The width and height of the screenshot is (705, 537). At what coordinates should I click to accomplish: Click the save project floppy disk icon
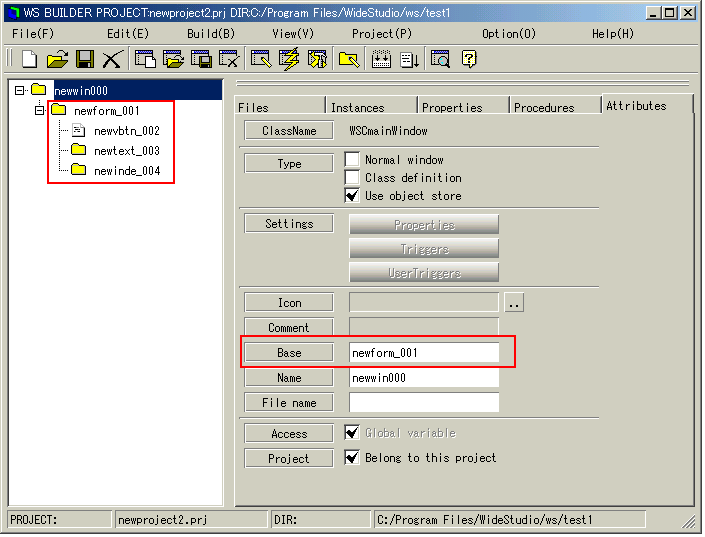click(x=85, y=59)
